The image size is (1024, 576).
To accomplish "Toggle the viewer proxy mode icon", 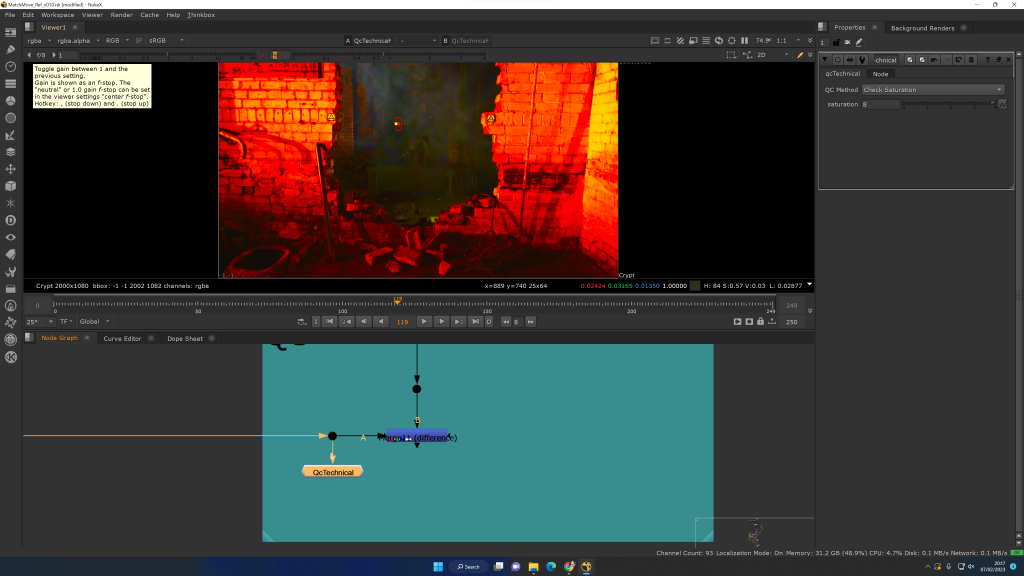I will (x=693, y=40).
